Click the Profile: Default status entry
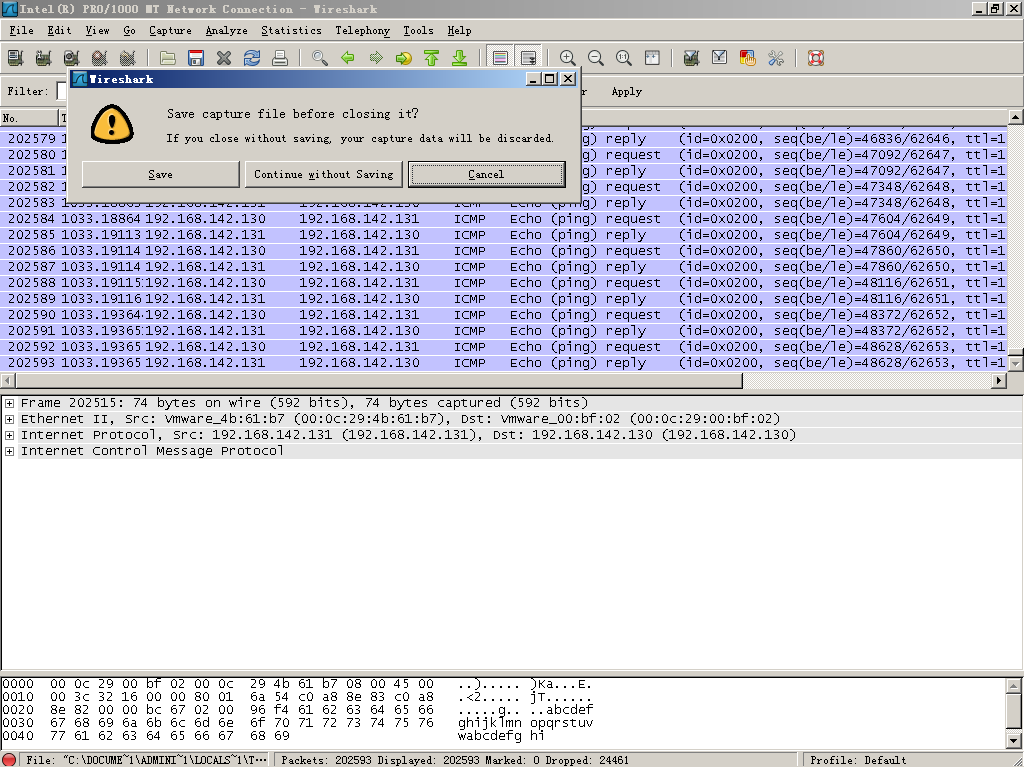The image size is (1024, 768). [858, 760]
